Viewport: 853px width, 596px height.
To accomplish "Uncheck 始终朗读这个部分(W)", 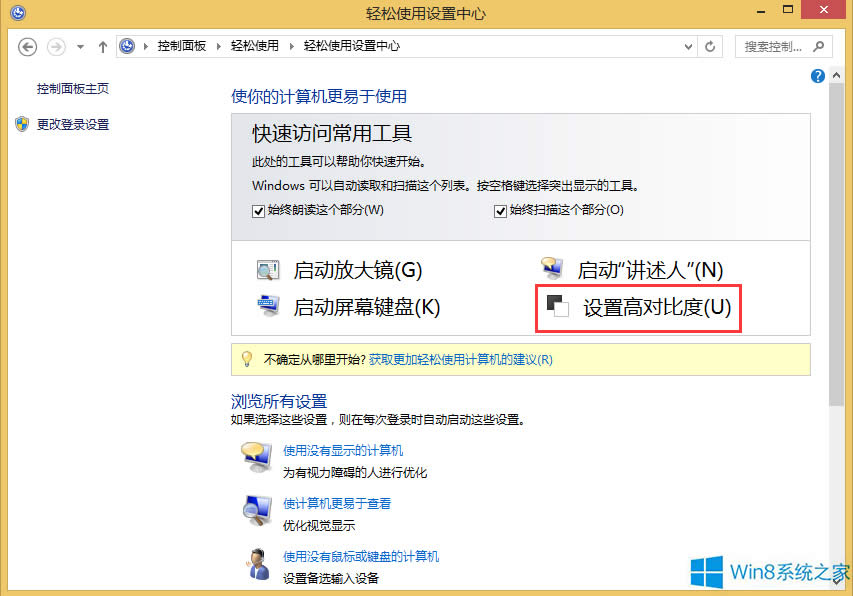I will click(258, 211).
